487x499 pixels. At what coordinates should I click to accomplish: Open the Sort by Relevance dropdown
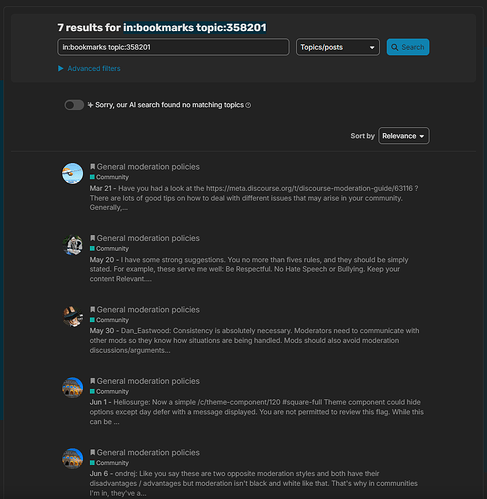[404, 136]
